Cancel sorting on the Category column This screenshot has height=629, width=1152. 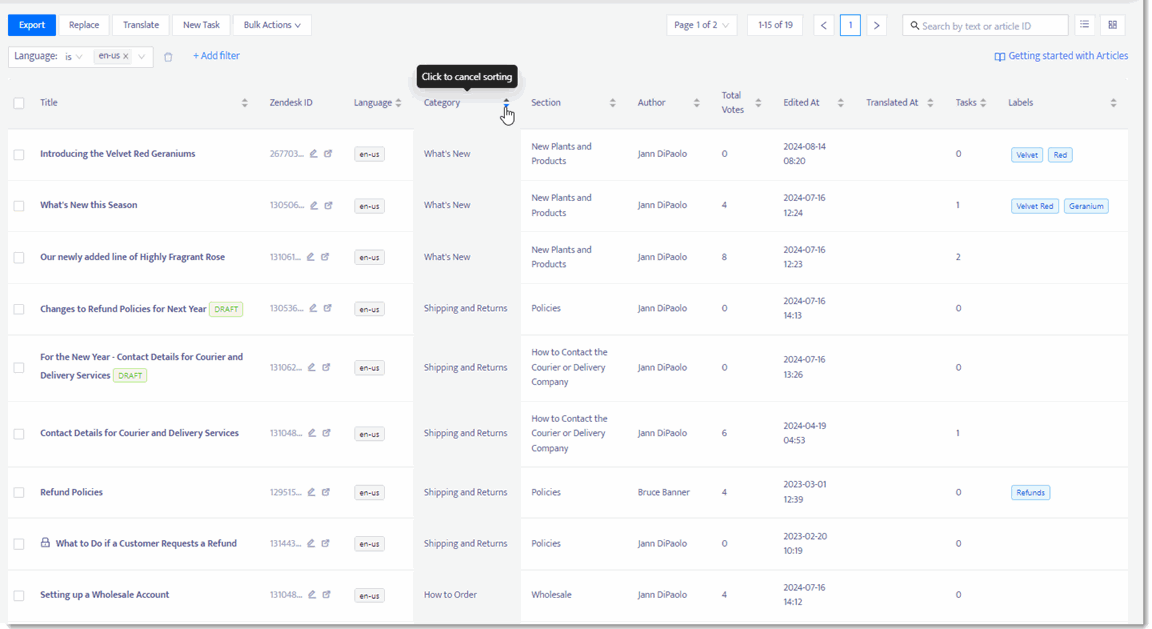506,103
